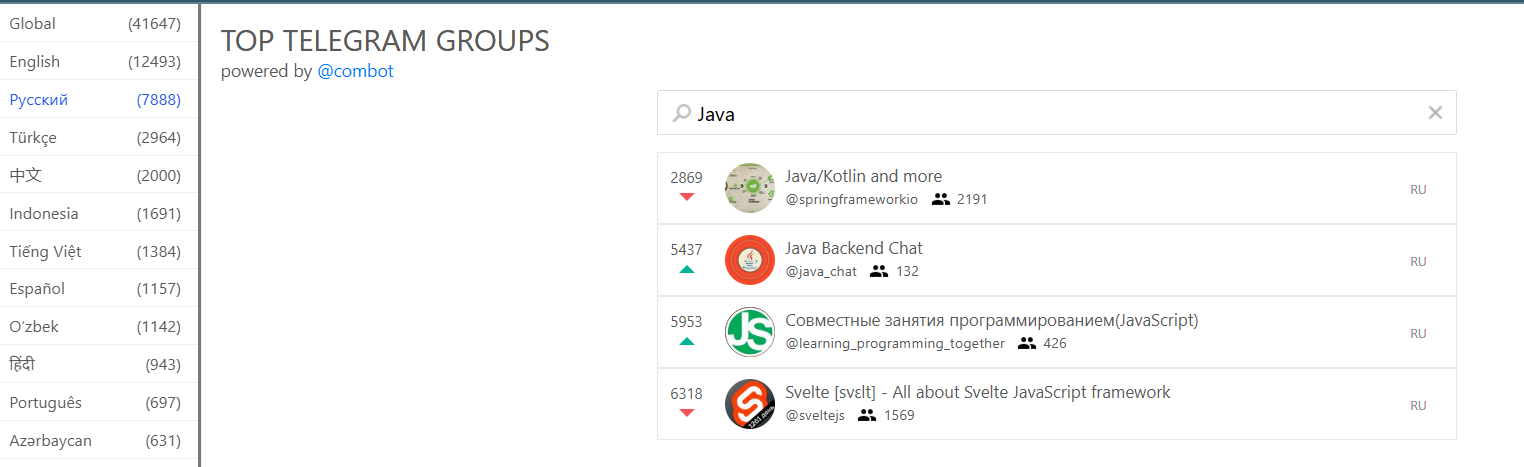Open the @combot link
The width and height of the screenshot is (1524, 467).
(x=355, y=71)
